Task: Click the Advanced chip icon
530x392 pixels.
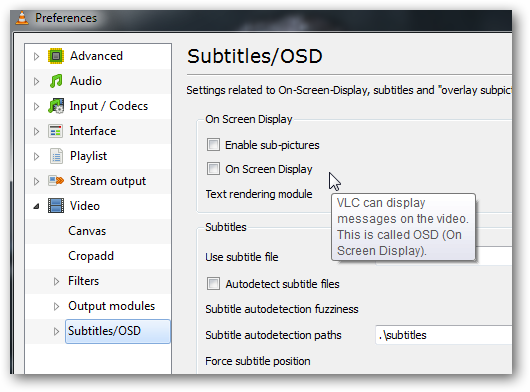Action: [x=56, y=56]
